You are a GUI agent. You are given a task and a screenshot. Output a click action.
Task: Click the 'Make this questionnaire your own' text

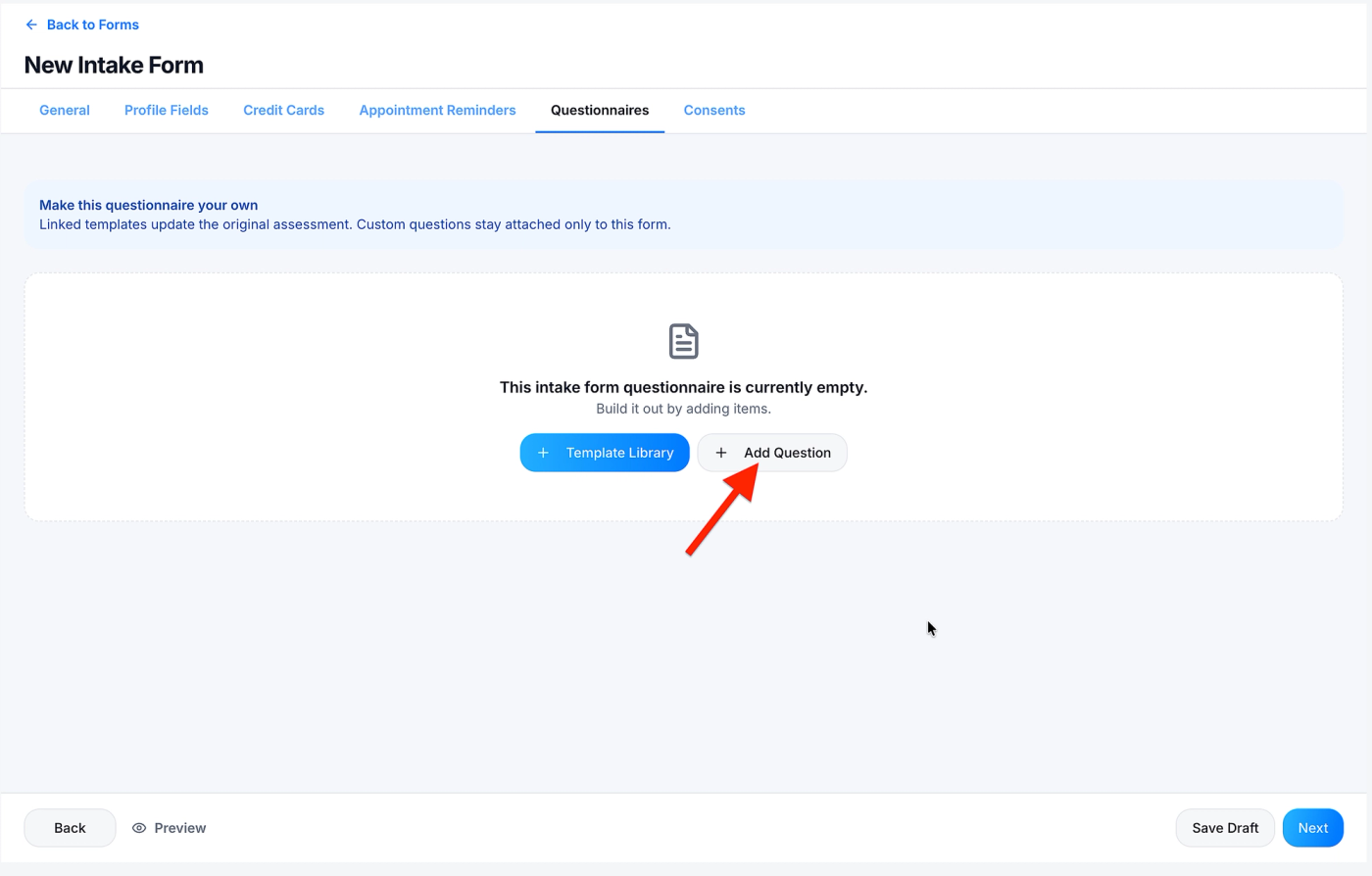pos(149,205)
